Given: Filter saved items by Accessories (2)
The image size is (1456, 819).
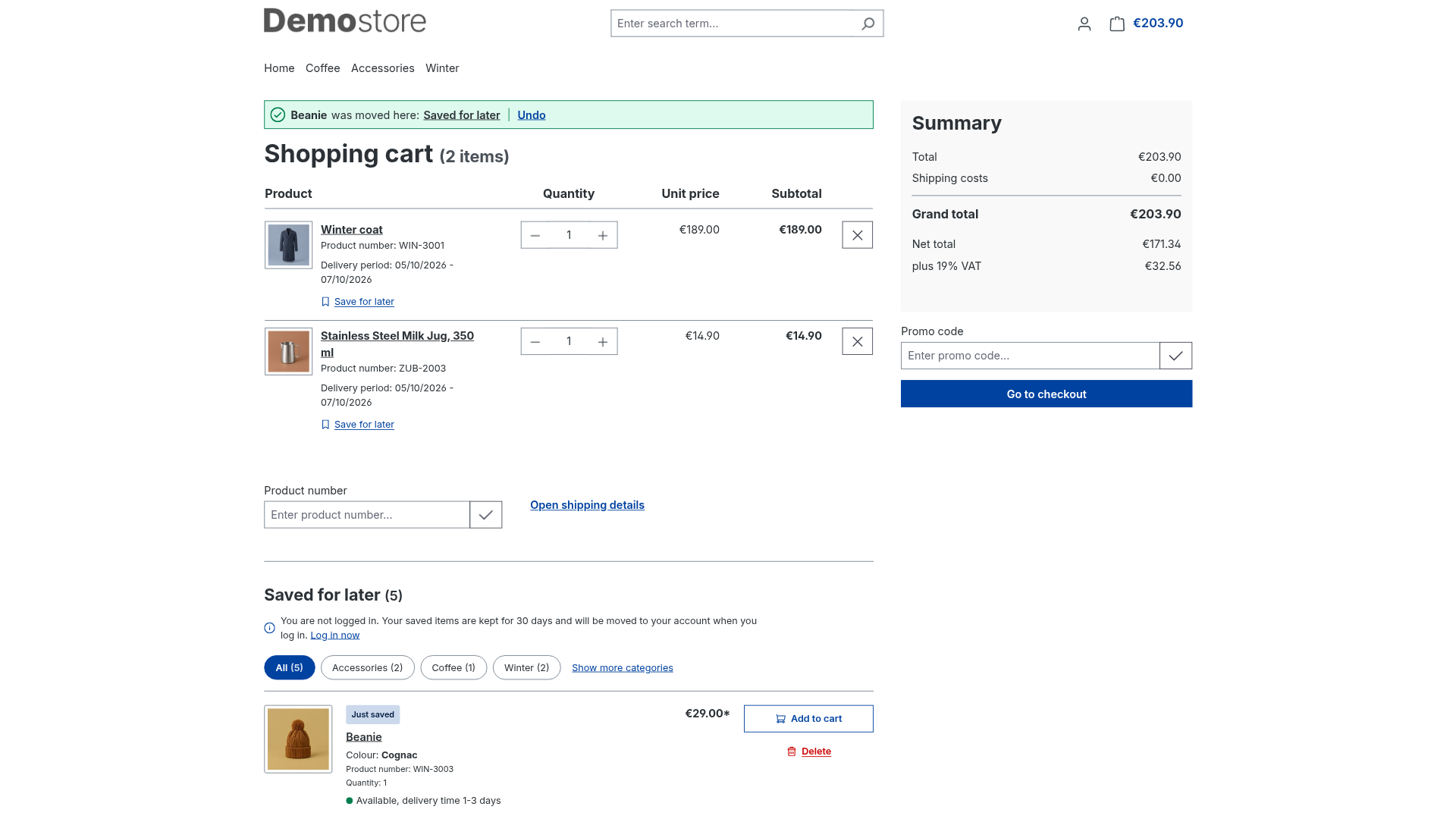Looking at the screenshot, I should point(368,667).
